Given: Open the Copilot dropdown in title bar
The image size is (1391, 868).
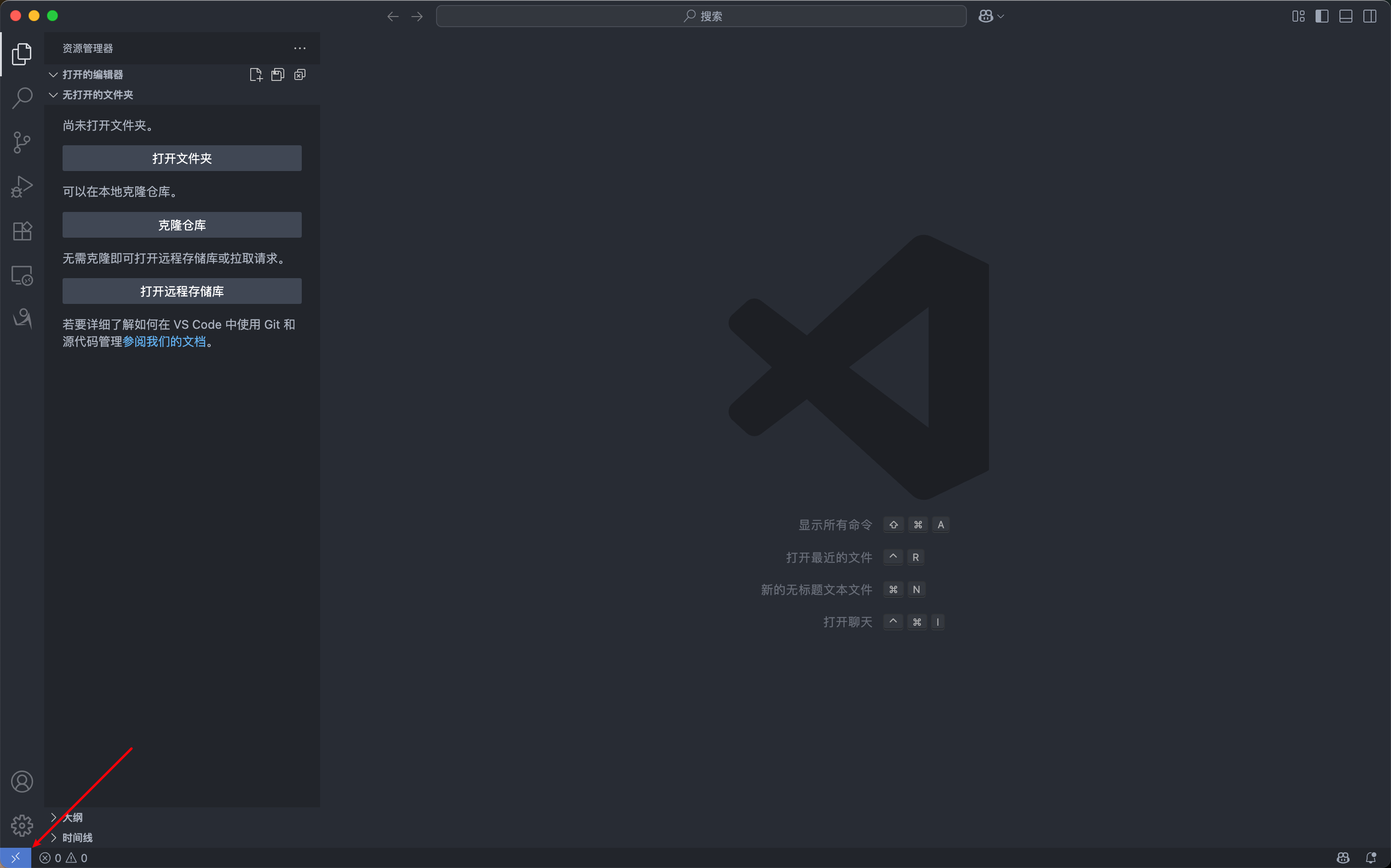Looking at the screenshot, I should point(1000,16).
